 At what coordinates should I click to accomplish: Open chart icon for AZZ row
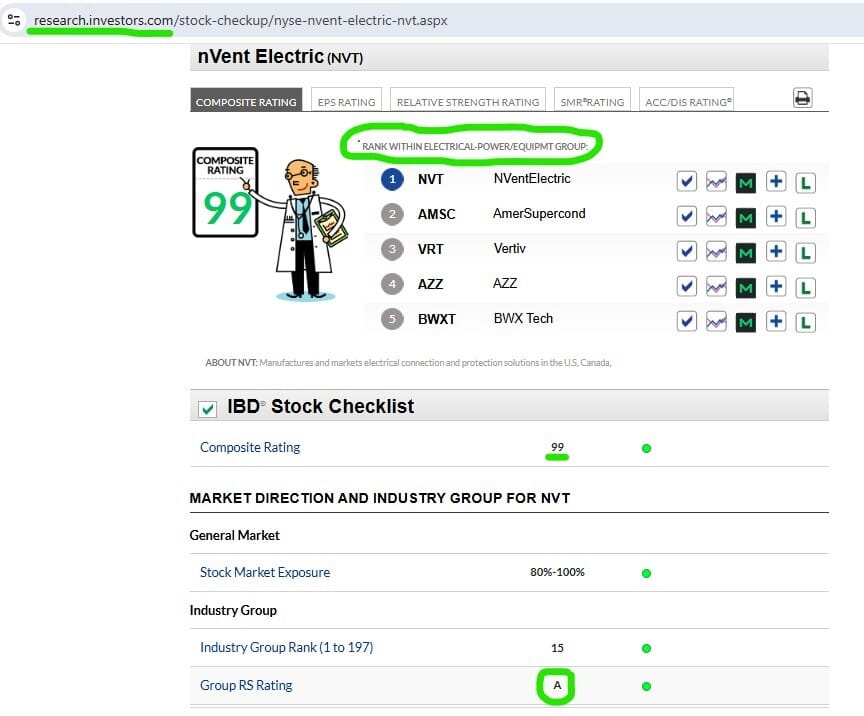point(716,286)
